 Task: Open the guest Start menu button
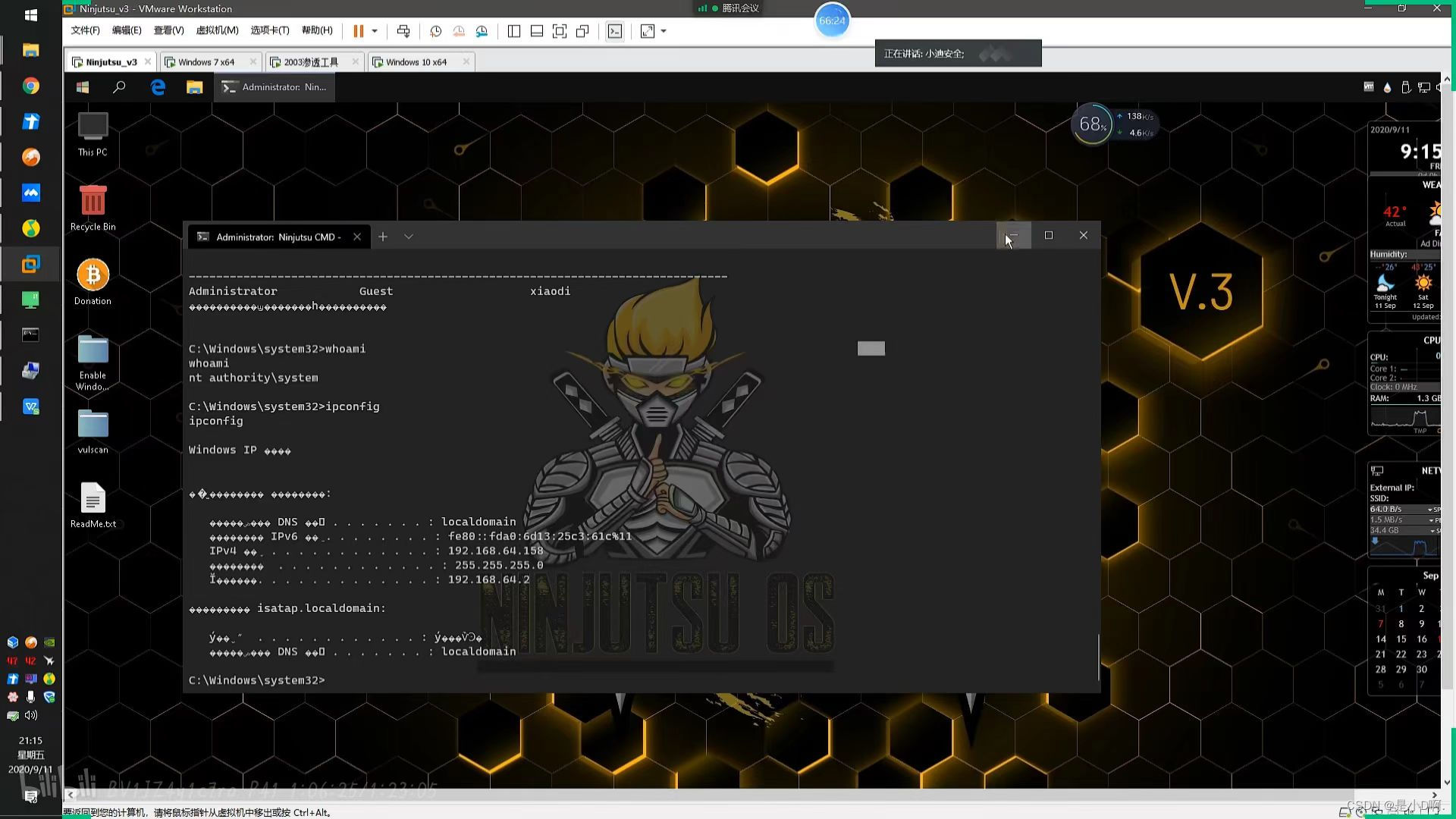point(83,87)
